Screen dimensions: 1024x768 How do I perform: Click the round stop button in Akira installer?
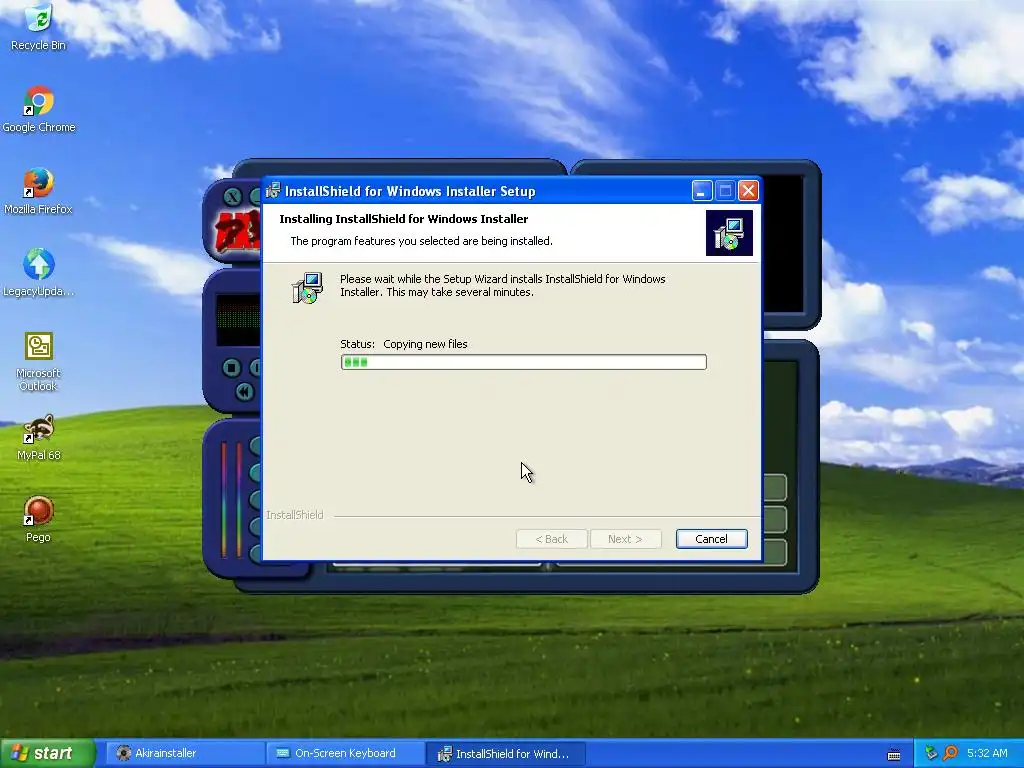click(x=231, y=368)
